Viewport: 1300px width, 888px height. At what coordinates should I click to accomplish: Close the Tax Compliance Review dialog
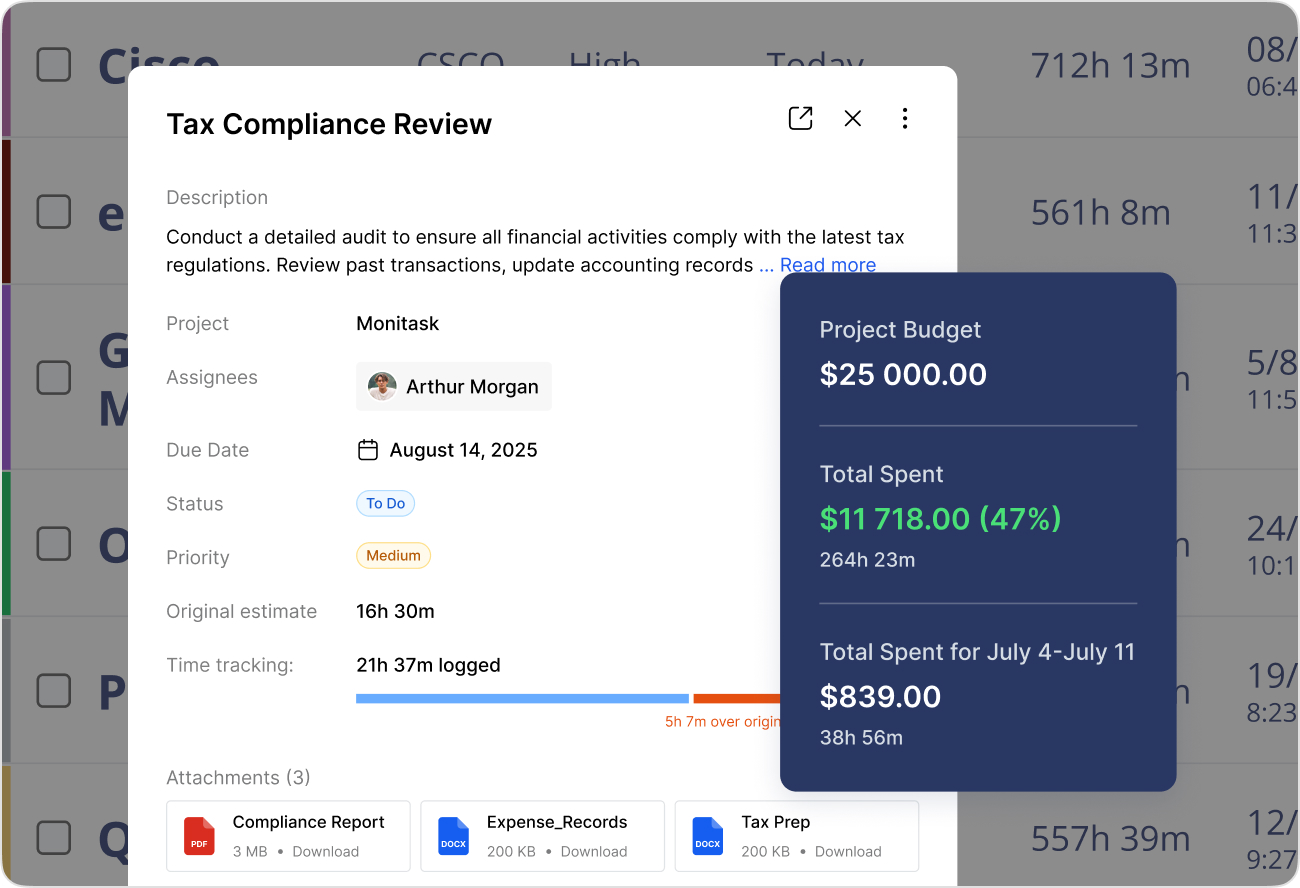point(852,118)
